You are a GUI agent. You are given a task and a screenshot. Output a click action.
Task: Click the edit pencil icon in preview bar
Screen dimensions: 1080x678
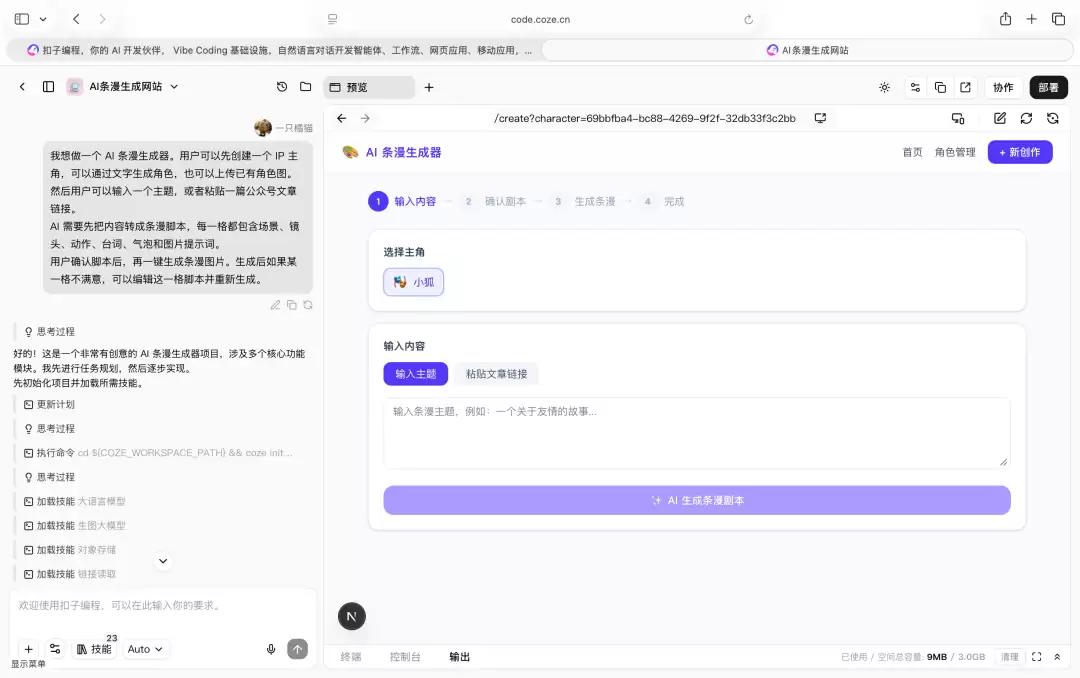(999, 119)
